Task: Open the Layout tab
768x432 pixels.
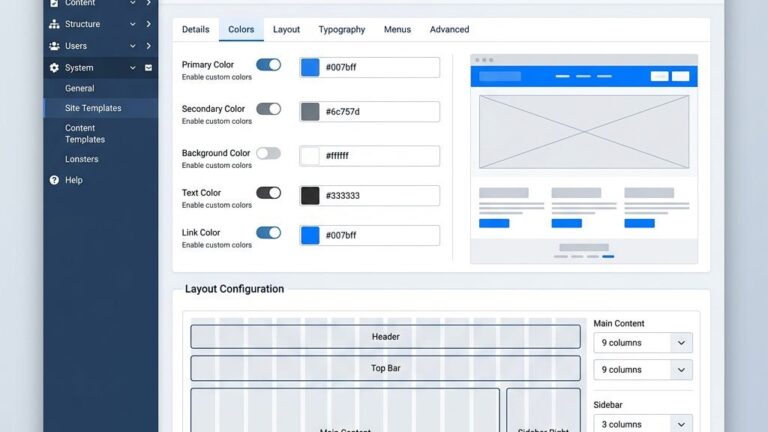Action: point(286,29)
